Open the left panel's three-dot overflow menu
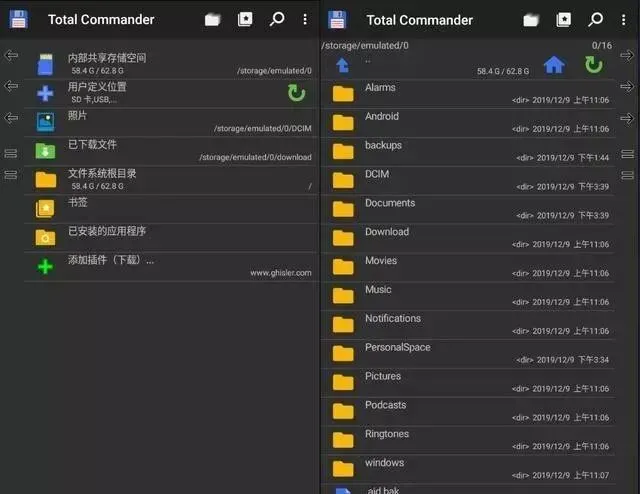The height and width of the screenshot is (494, 640). [x=305, y=19]
